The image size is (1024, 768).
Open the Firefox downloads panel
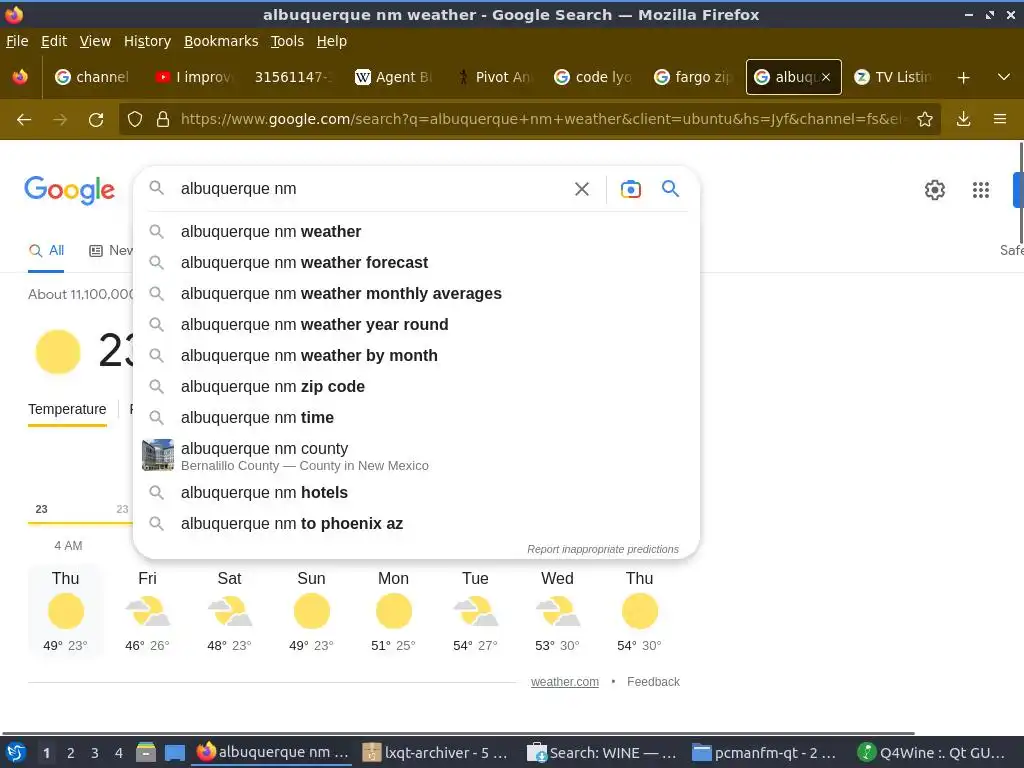(x=963, y=120)
